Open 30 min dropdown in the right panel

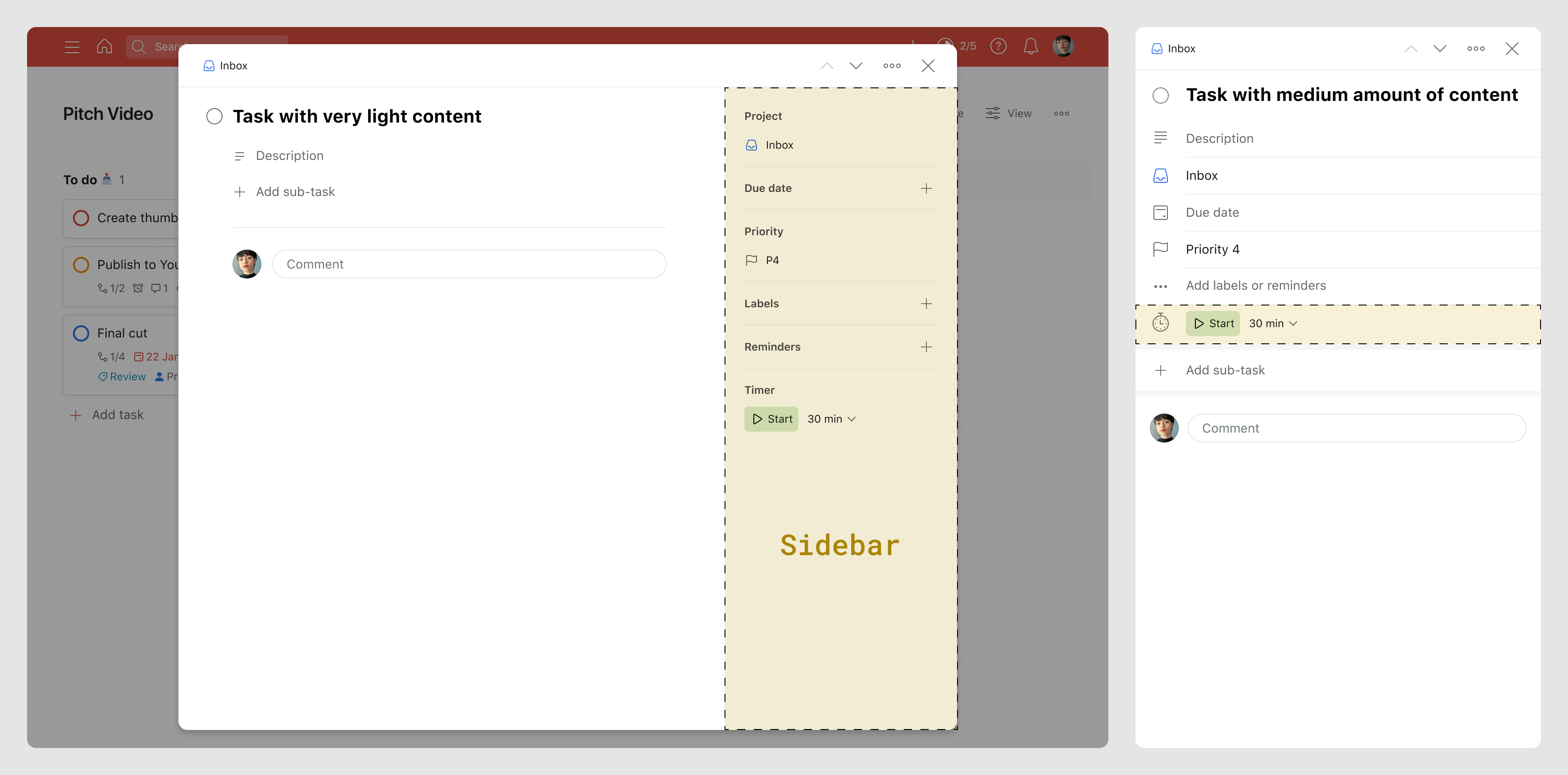[1273, 323]
